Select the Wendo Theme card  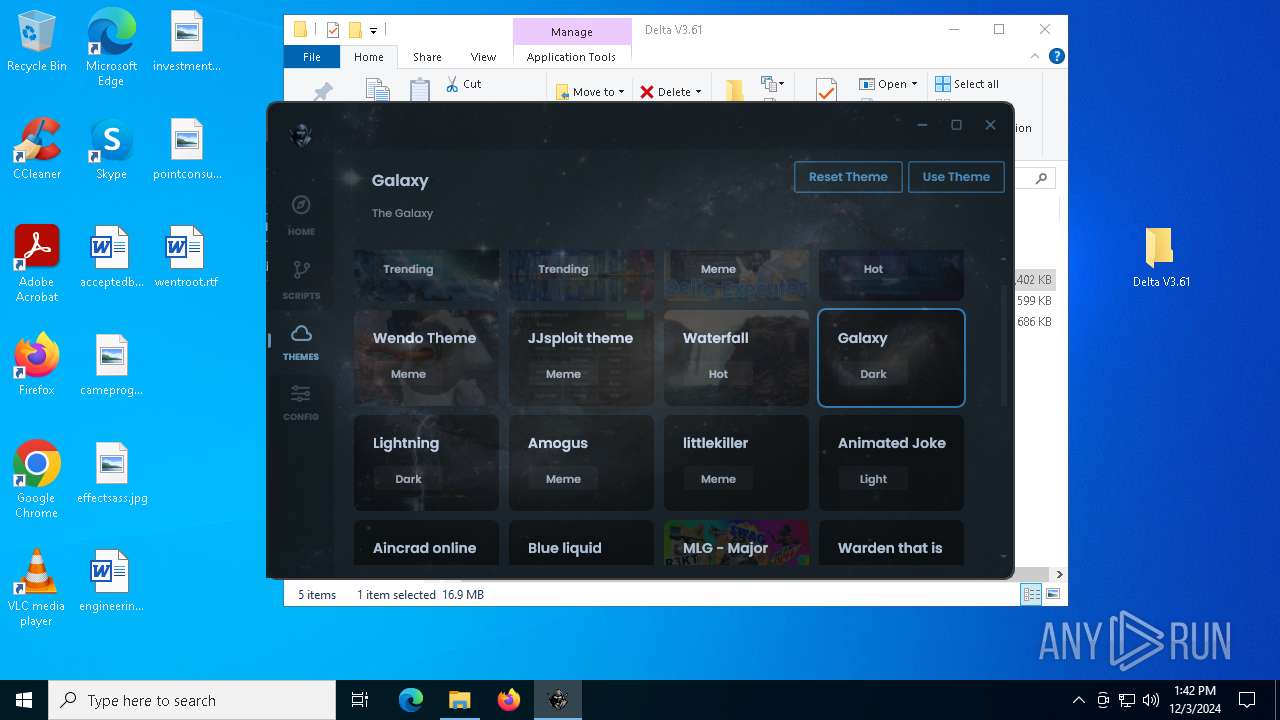426,358
